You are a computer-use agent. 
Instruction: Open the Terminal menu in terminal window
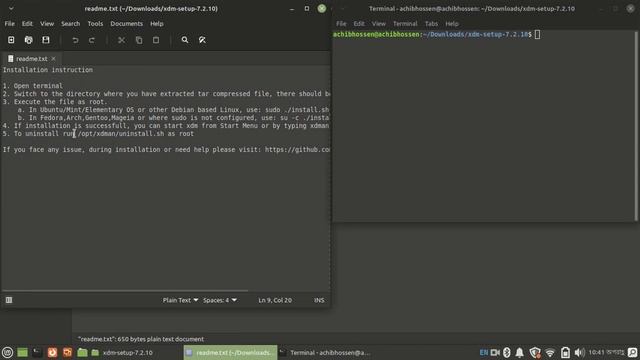pos(405,24)
